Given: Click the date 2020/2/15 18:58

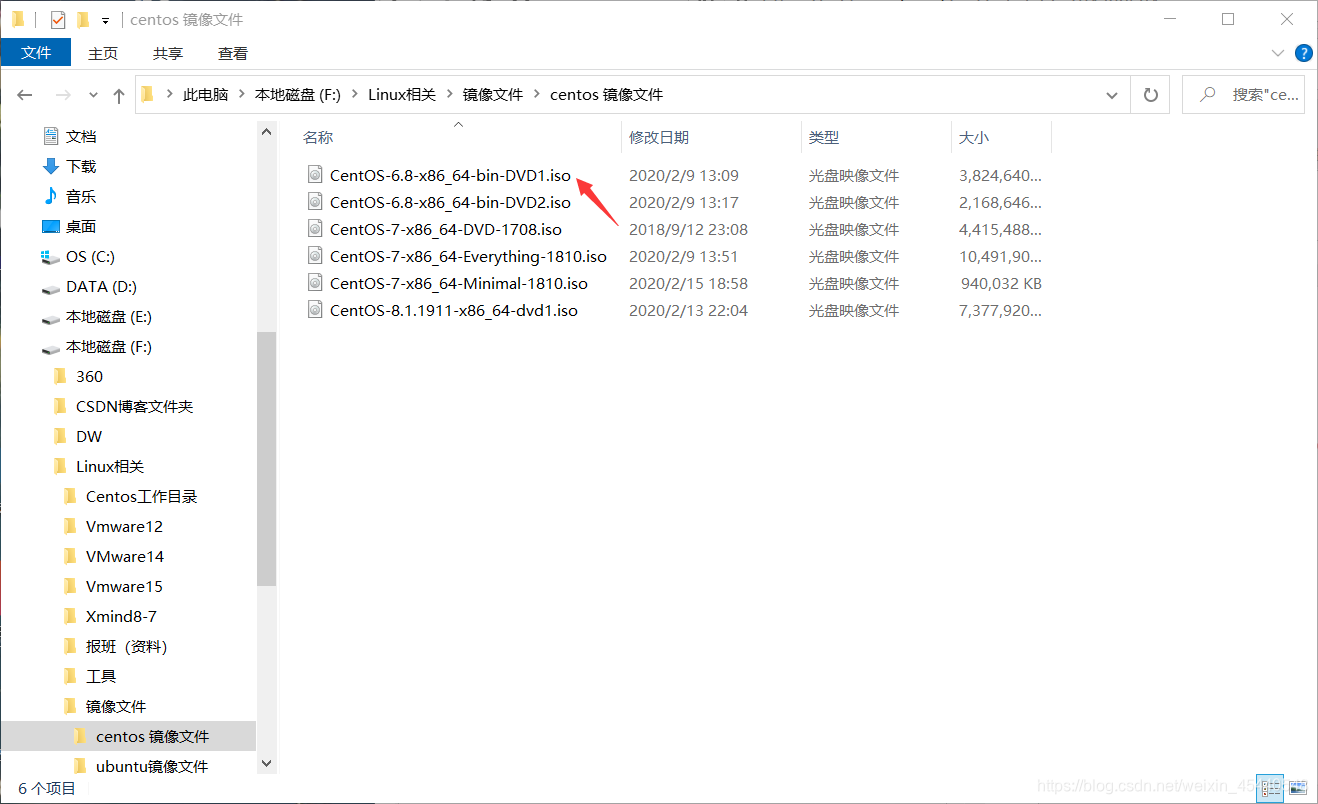Looking at the screenshot, I should [688, 284].
